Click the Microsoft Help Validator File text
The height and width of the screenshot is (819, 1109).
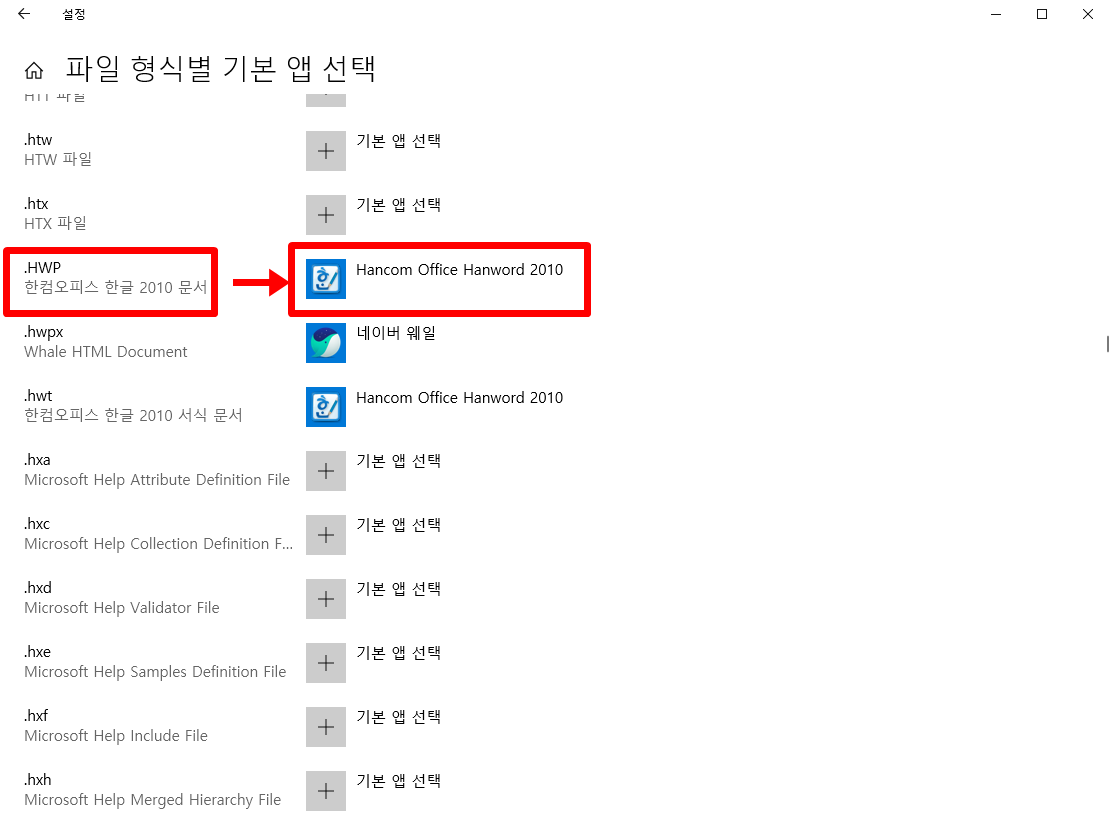pyautogui.click(x=122, y=608)
